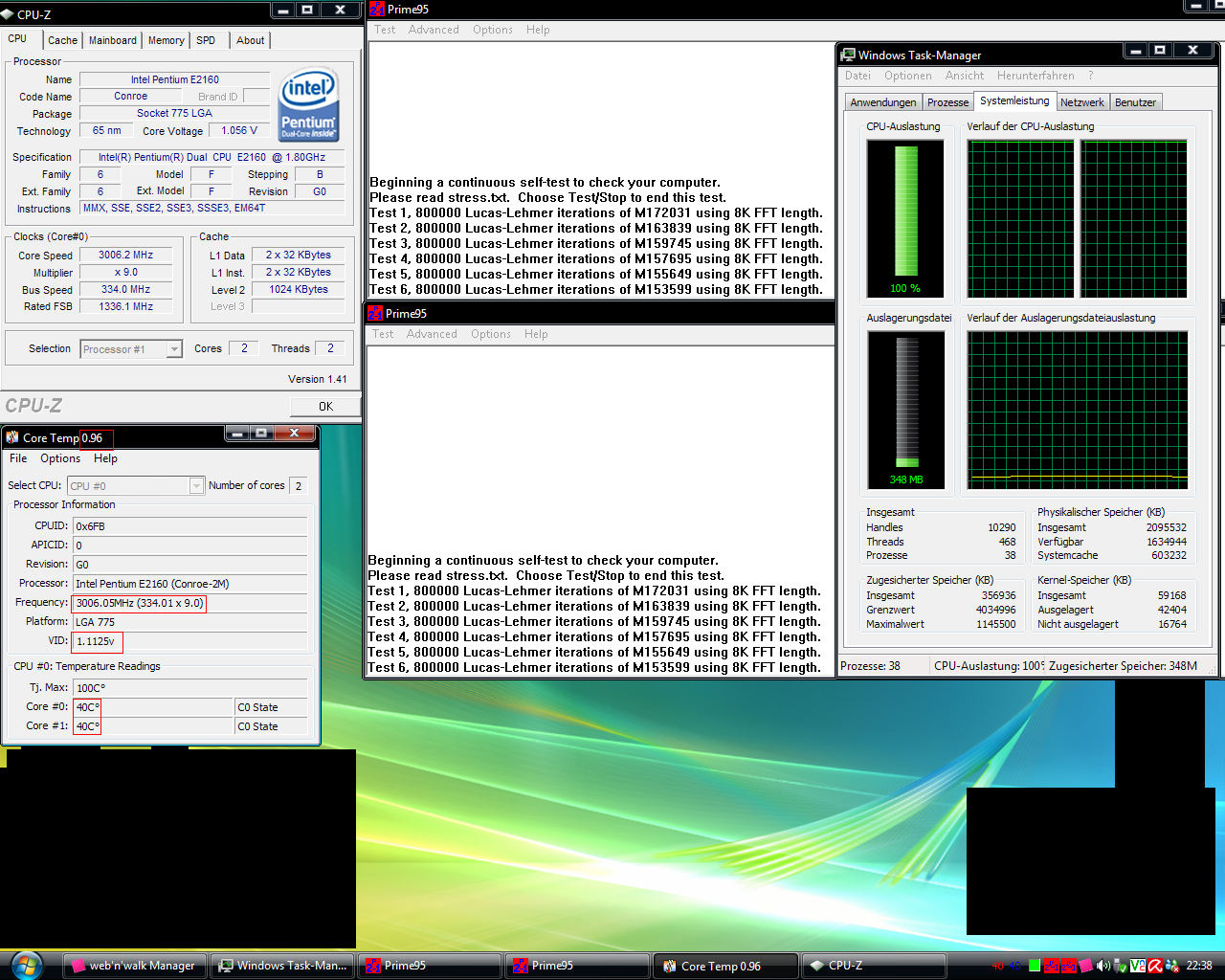Open Help menu in upper Prime95 window
The width and height of the screenshot is (1225, 980).
538,30
